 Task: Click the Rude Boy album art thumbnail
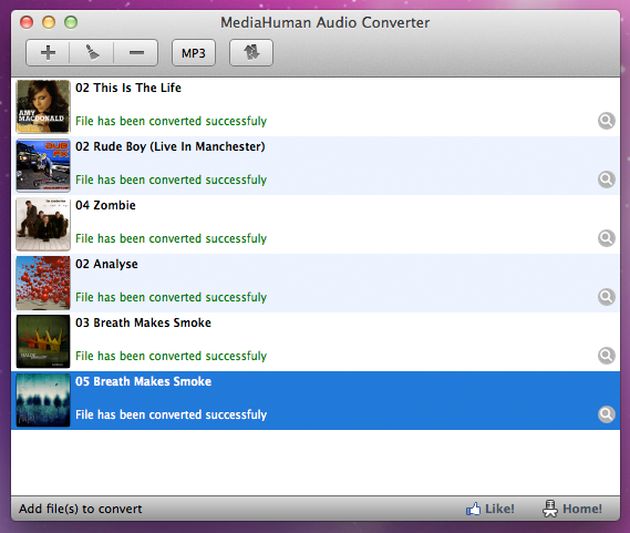pos(43,165)
